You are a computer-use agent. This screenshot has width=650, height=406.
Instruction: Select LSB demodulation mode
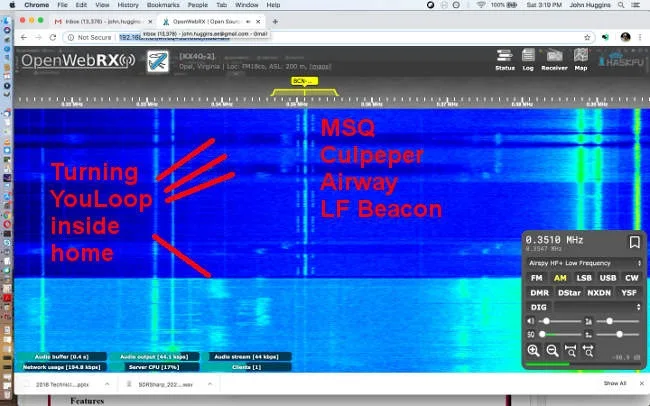(x=584, y=278)
